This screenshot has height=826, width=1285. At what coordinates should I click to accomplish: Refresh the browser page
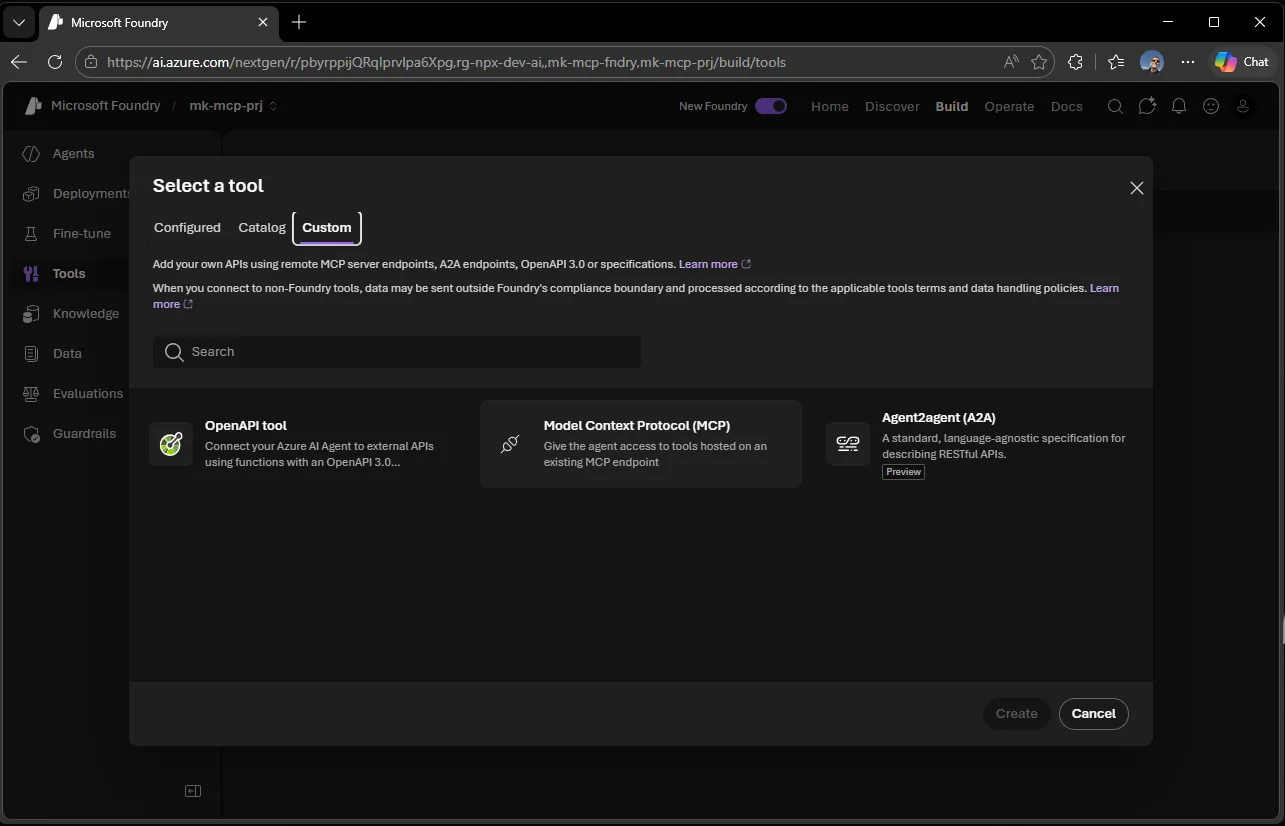pyautogui.click(x=55, y=62)
